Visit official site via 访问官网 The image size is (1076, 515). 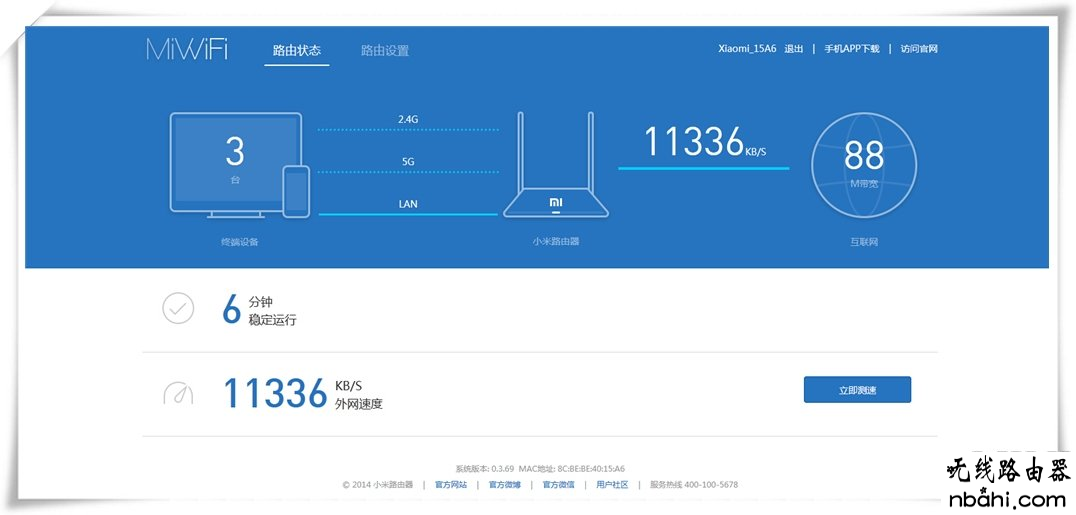(920, 49)
